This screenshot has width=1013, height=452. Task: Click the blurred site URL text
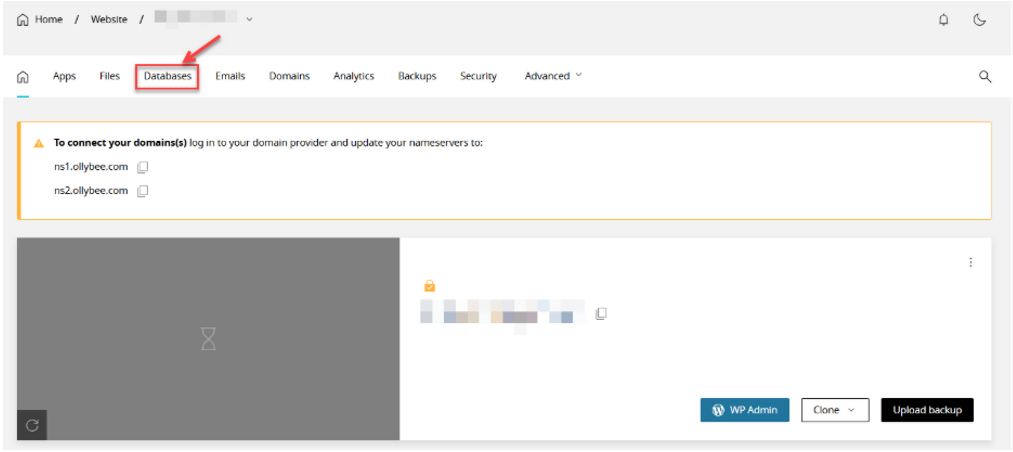click(503, 313)
